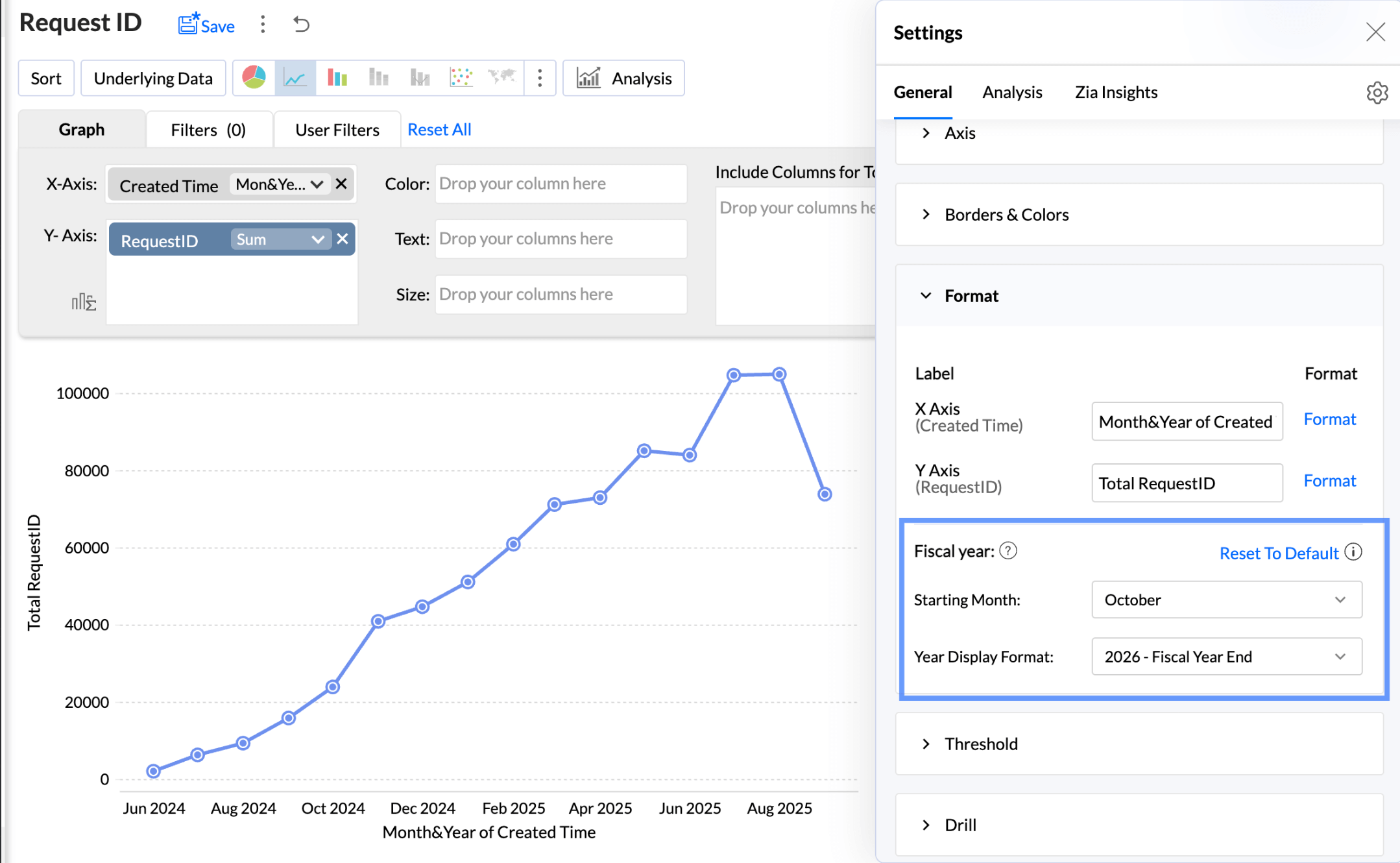
Task: Open the Filters (0) tab
Action: pyautogui.click(x=208, y=130)
